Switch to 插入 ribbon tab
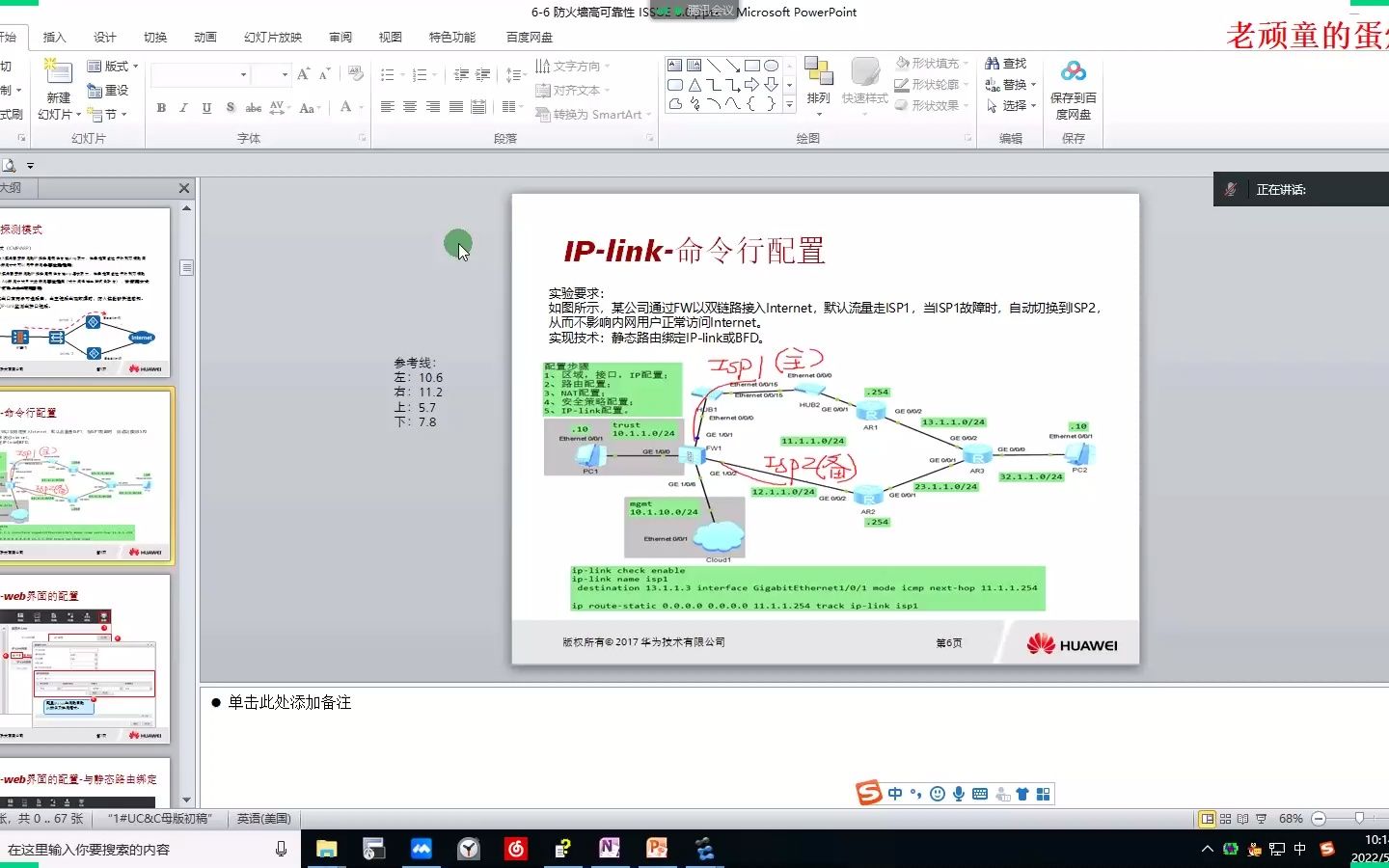Viewport: 1389px width, 868px height. click(55, 38)
